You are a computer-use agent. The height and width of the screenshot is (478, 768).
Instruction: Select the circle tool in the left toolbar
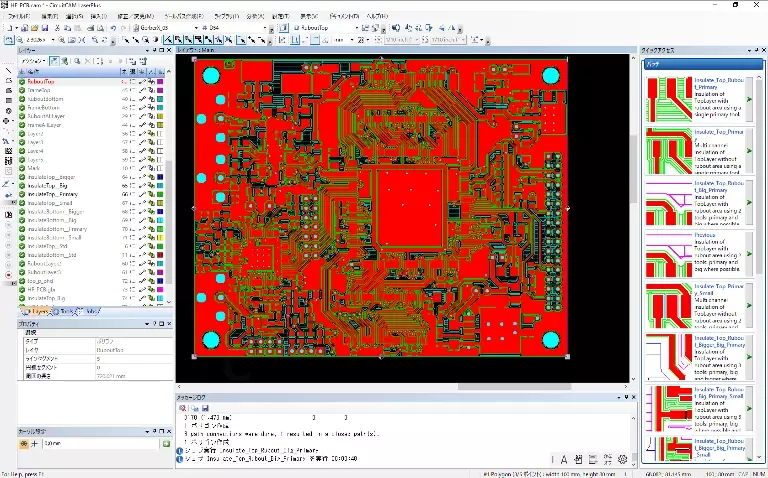click(8, 111)
